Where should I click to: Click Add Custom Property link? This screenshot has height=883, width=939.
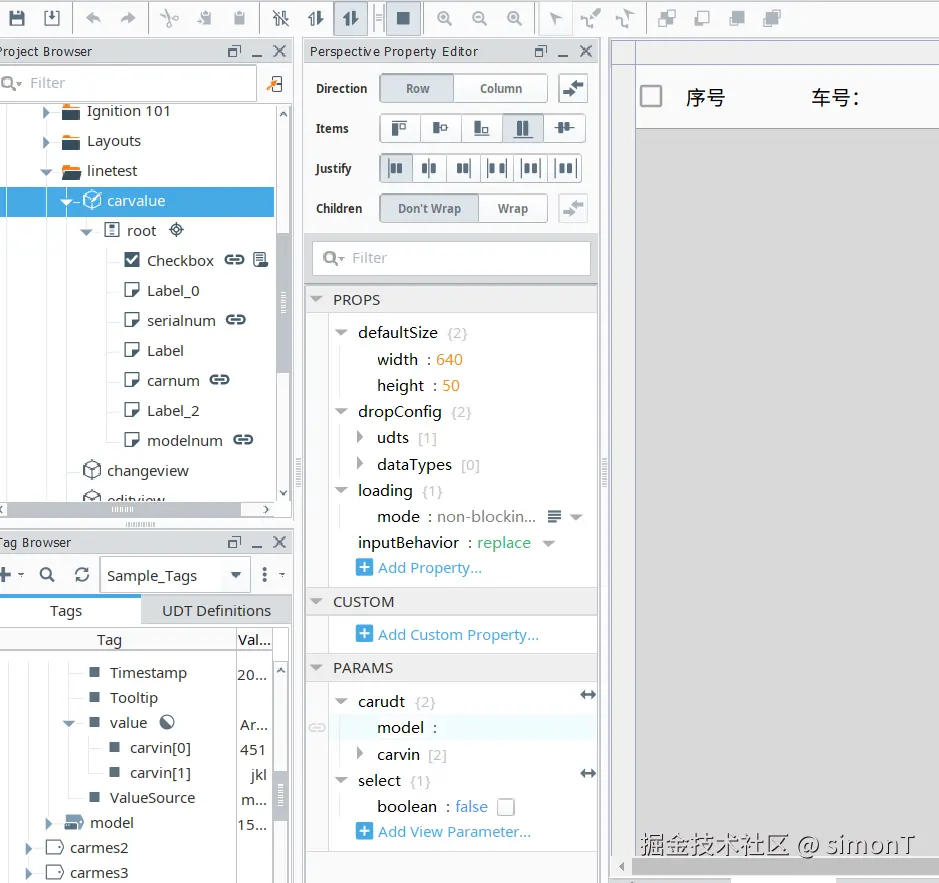tap(458, 634)
